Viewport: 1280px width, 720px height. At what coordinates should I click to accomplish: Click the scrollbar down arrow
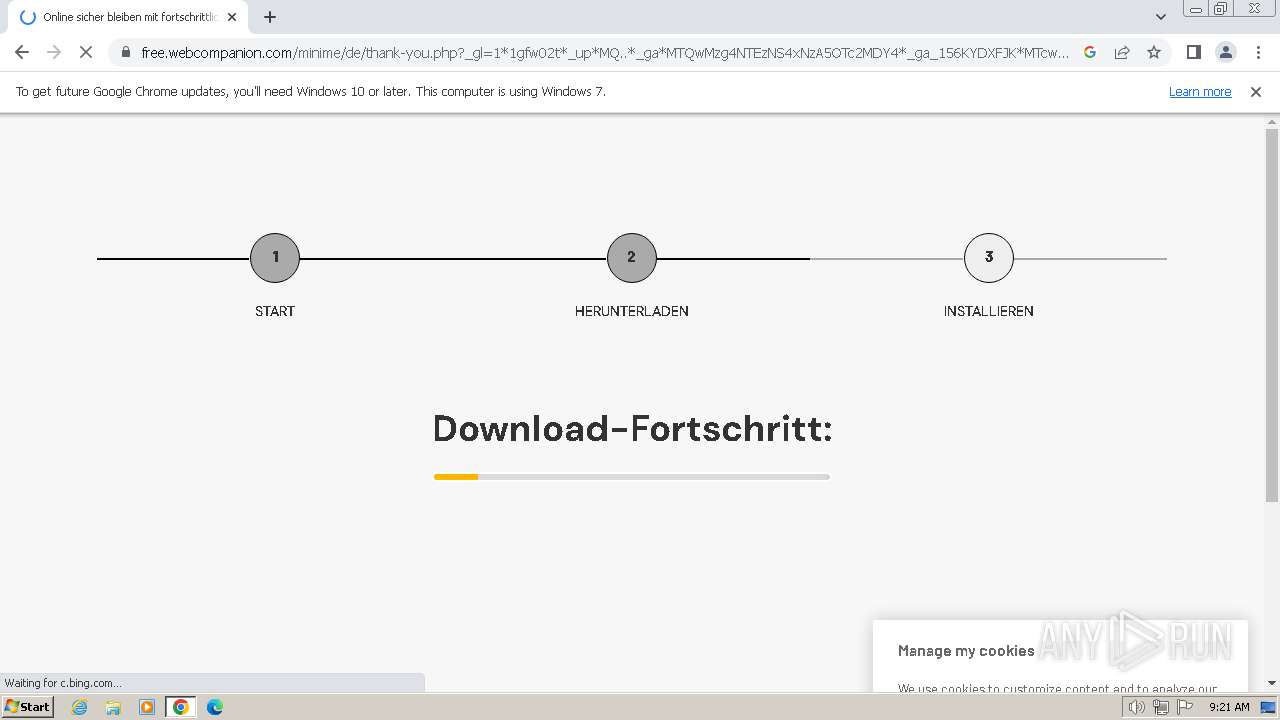point(1272,683)
